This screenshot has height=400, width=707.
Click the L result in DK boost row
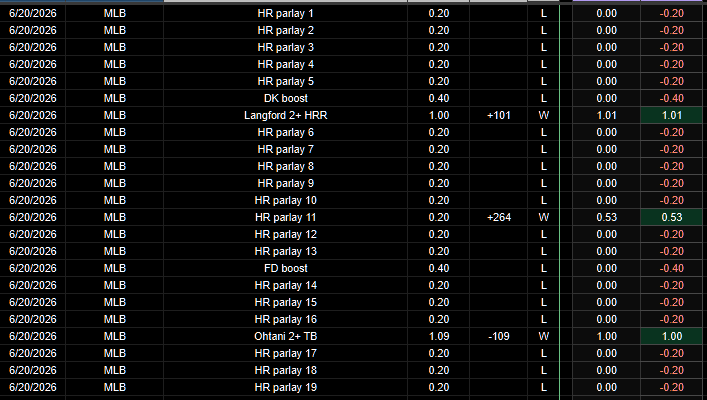click(543, 98)
